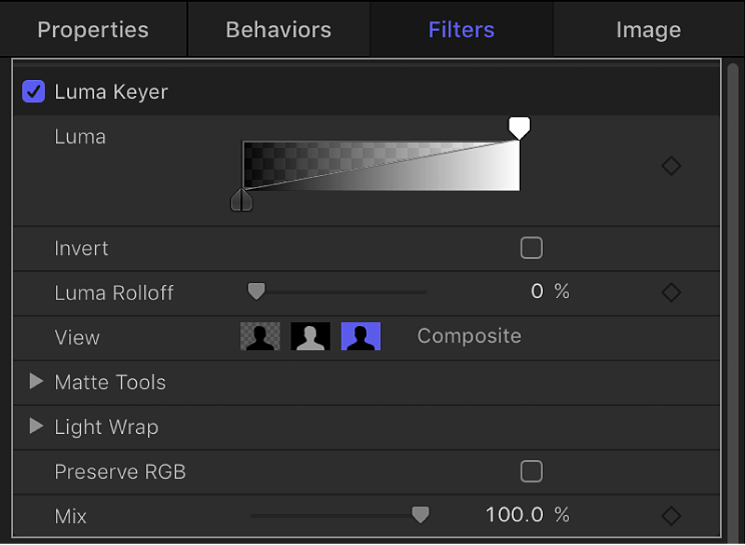Select the Matte view icon

tap(310, 337)
